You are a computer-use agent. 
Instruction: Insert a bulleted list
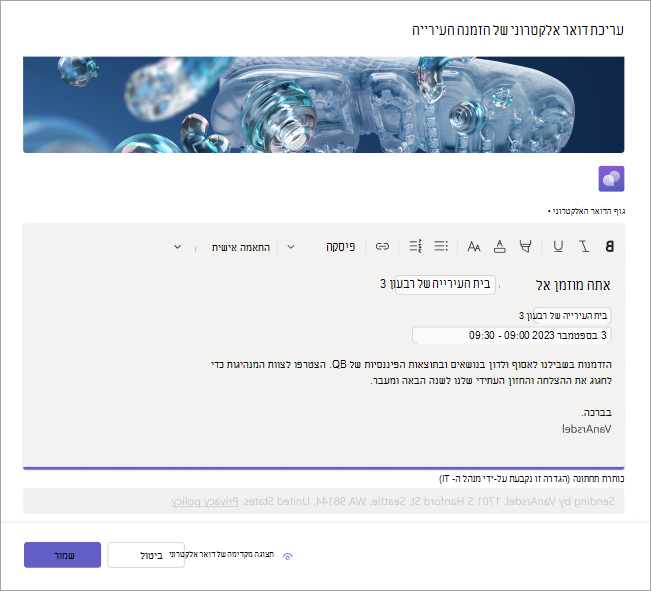point(441,246)
